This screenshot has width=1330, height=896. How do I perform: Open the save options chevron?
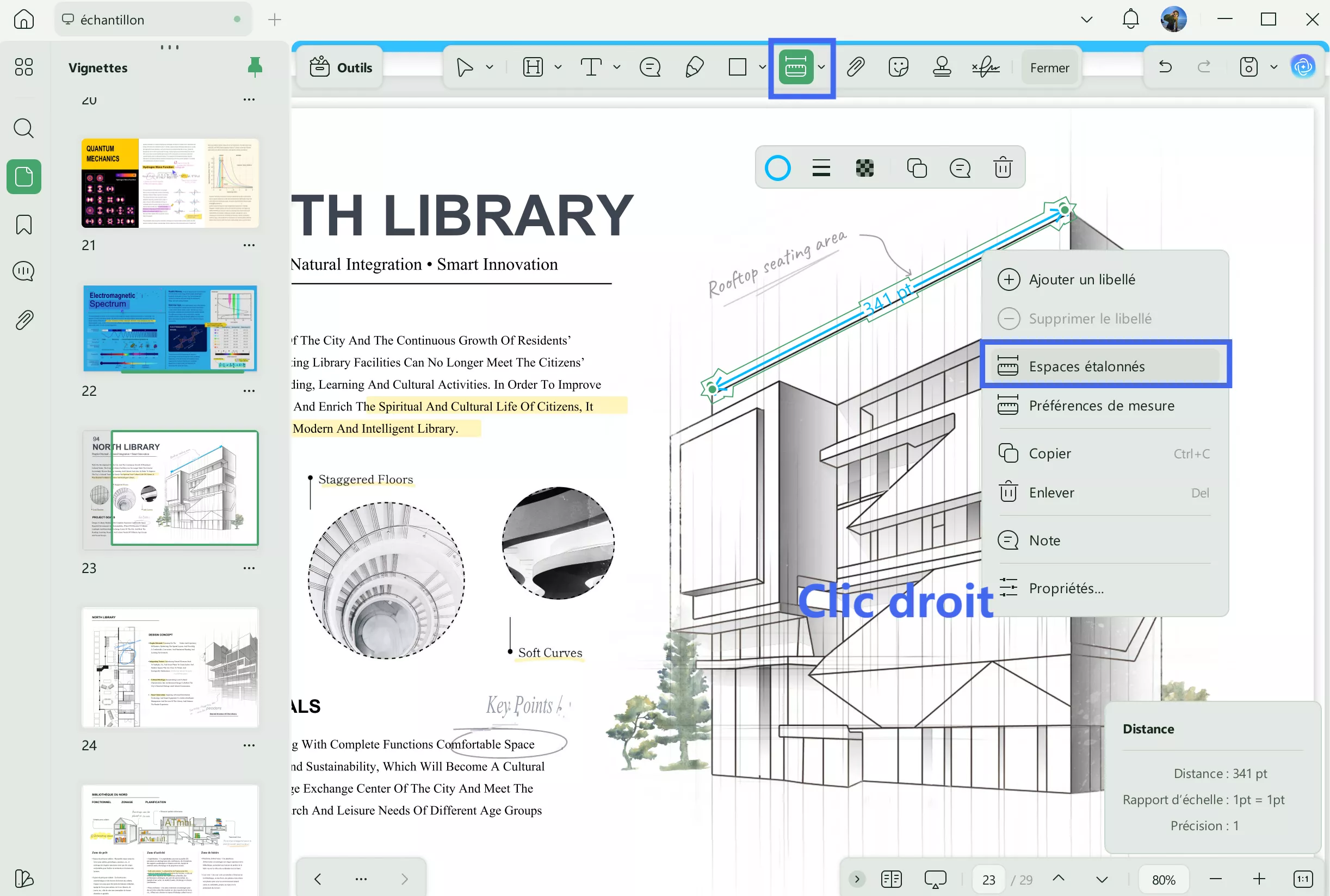click(x=1272, y=67)
